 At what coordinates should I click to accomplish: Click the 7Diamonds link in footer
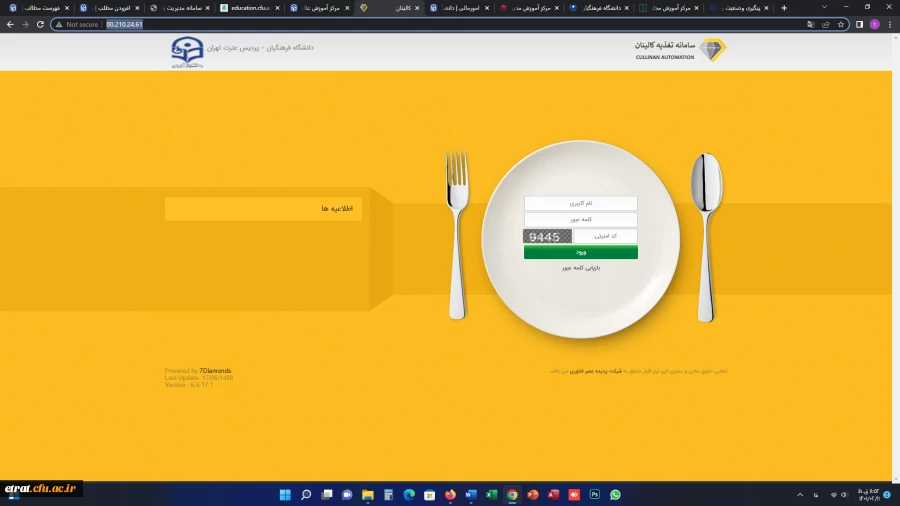pyautogui.click(x=215, y=371)
